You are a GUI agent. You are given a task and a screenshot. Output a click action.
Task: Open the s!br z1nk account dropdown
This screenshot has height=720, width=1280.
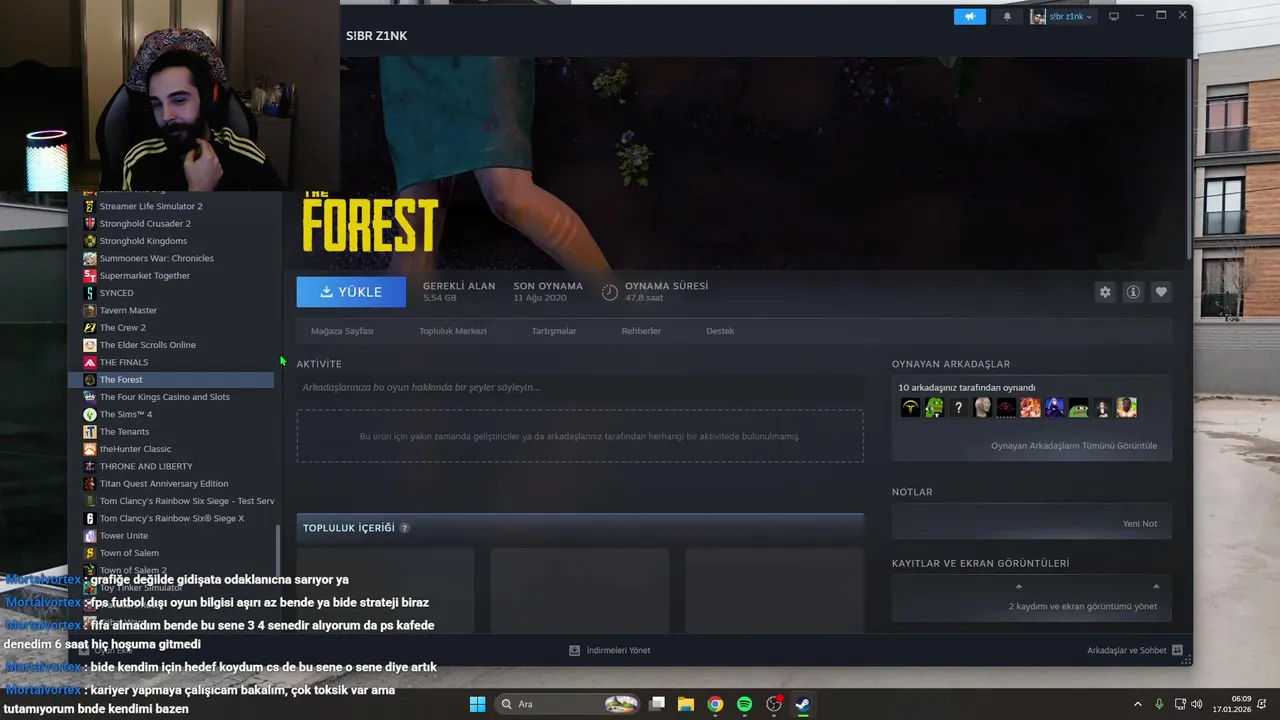tap(1063, 16)
